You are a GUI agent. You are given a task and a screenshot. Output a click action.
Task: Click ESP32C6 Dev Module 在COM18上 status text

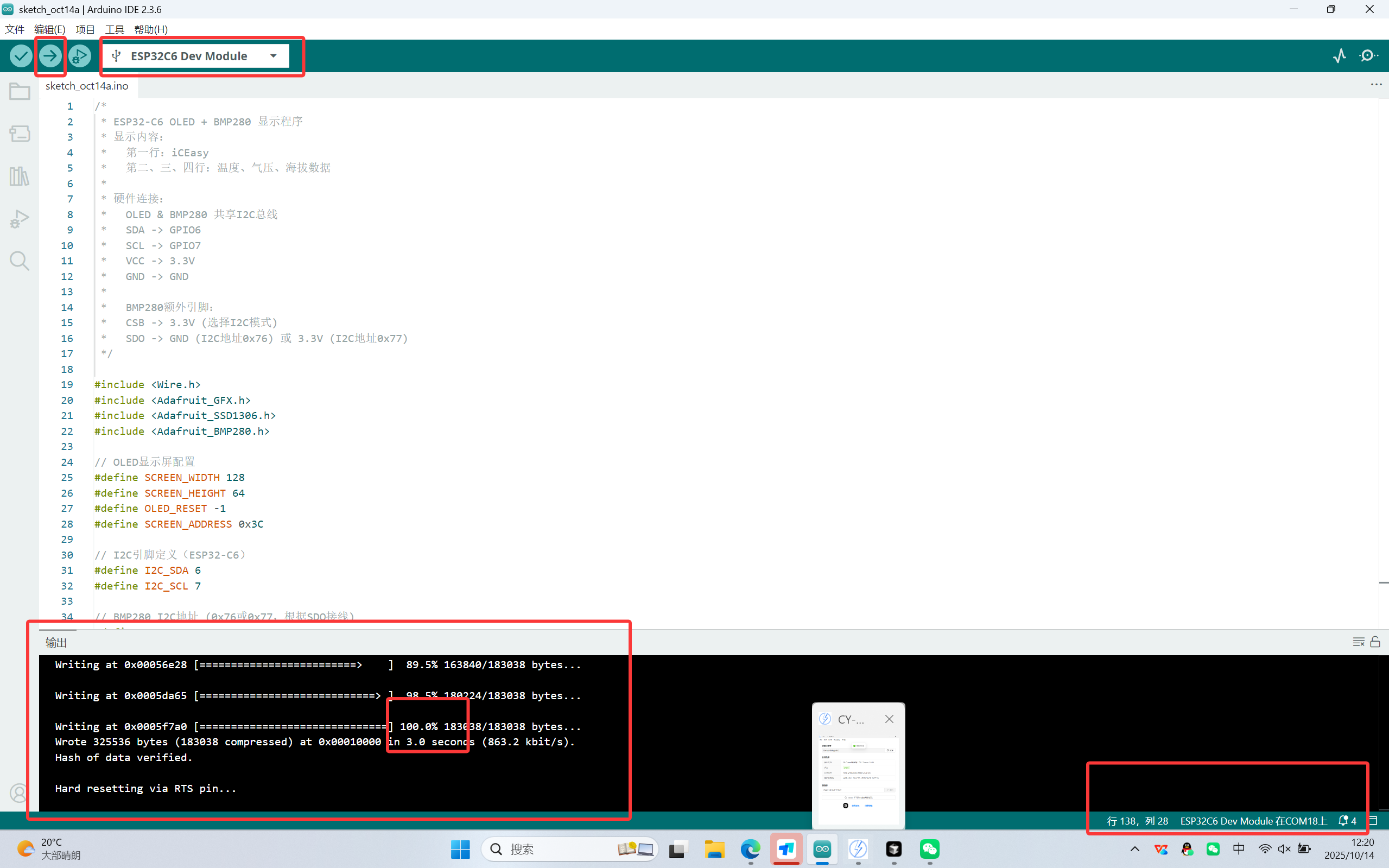[x=1253, y=821]
